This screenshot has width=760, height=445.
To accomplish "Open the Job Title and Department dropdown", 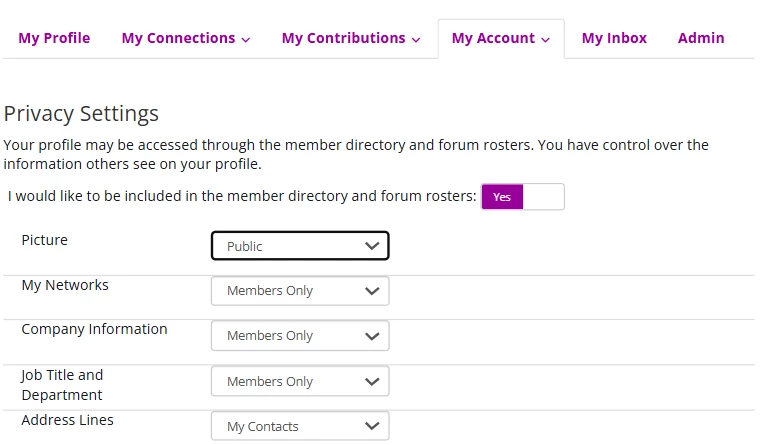I will click(299, 381).
